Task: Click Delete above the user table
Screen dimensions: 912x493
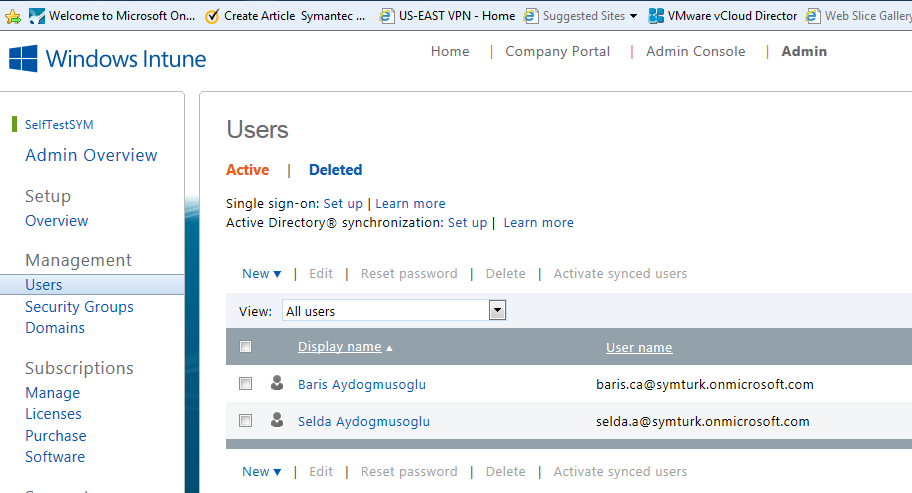Action: tap(505, 274)
